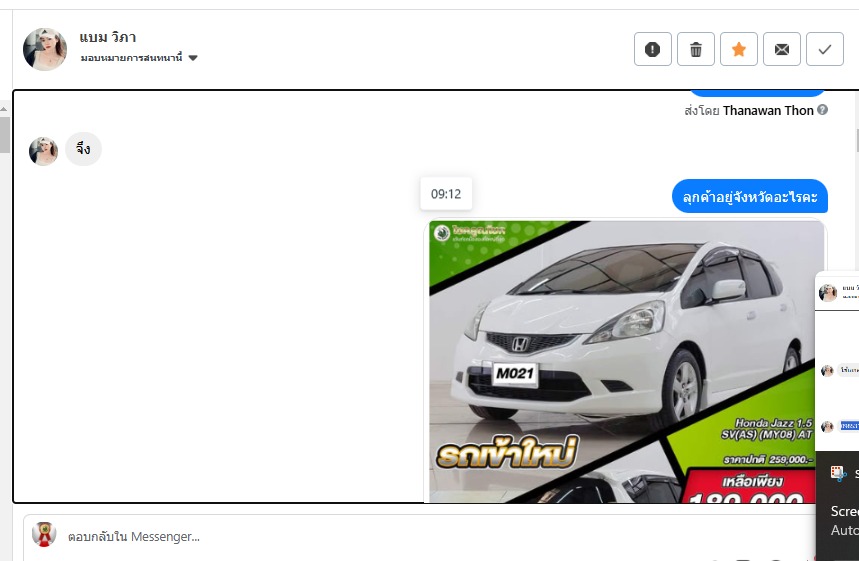
Task: Select the blue message ลูกค้าอยู่จังหวัดอะไรคะ
Action: (x=749, y=196)
